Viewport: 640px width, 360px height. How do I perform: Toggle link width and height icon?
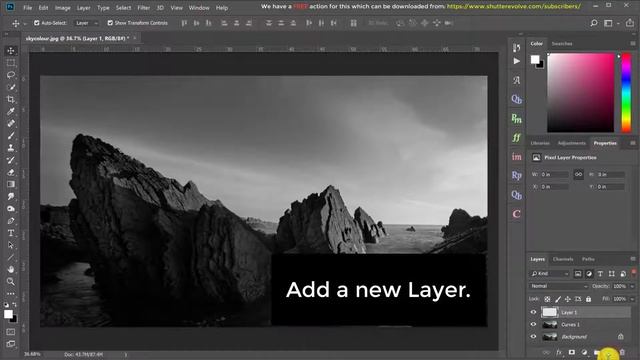[x=578, y=174]
